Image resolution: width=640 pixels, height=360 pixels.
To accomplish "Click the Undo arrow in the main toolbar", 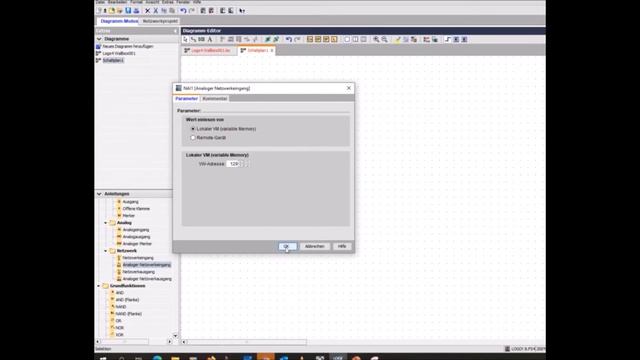I will (183, 11).
